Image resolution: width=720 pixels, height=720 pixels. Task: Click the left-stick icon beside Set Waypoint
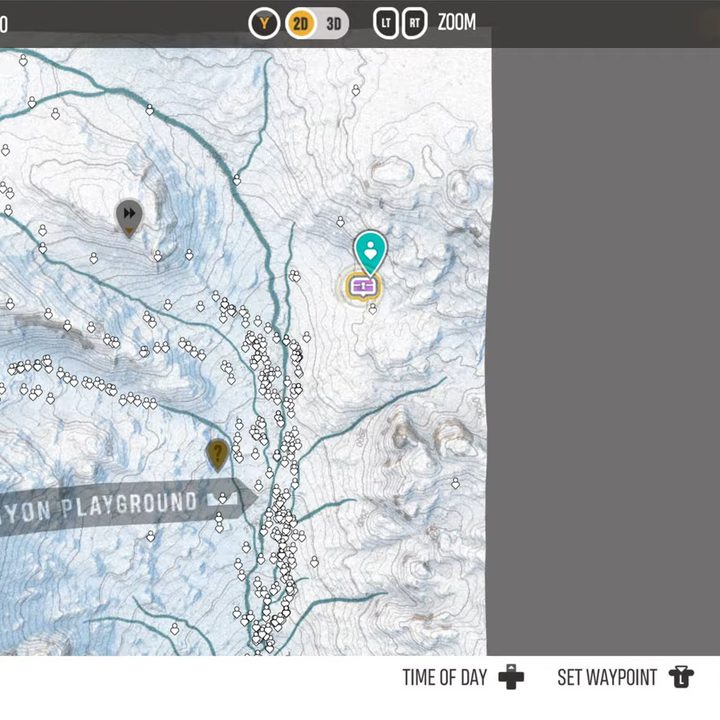pyautogui.click(x=681, y=677)
